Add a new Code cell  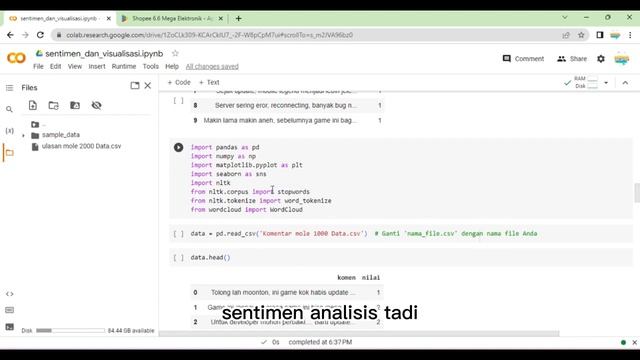click(x=179, y=82)
